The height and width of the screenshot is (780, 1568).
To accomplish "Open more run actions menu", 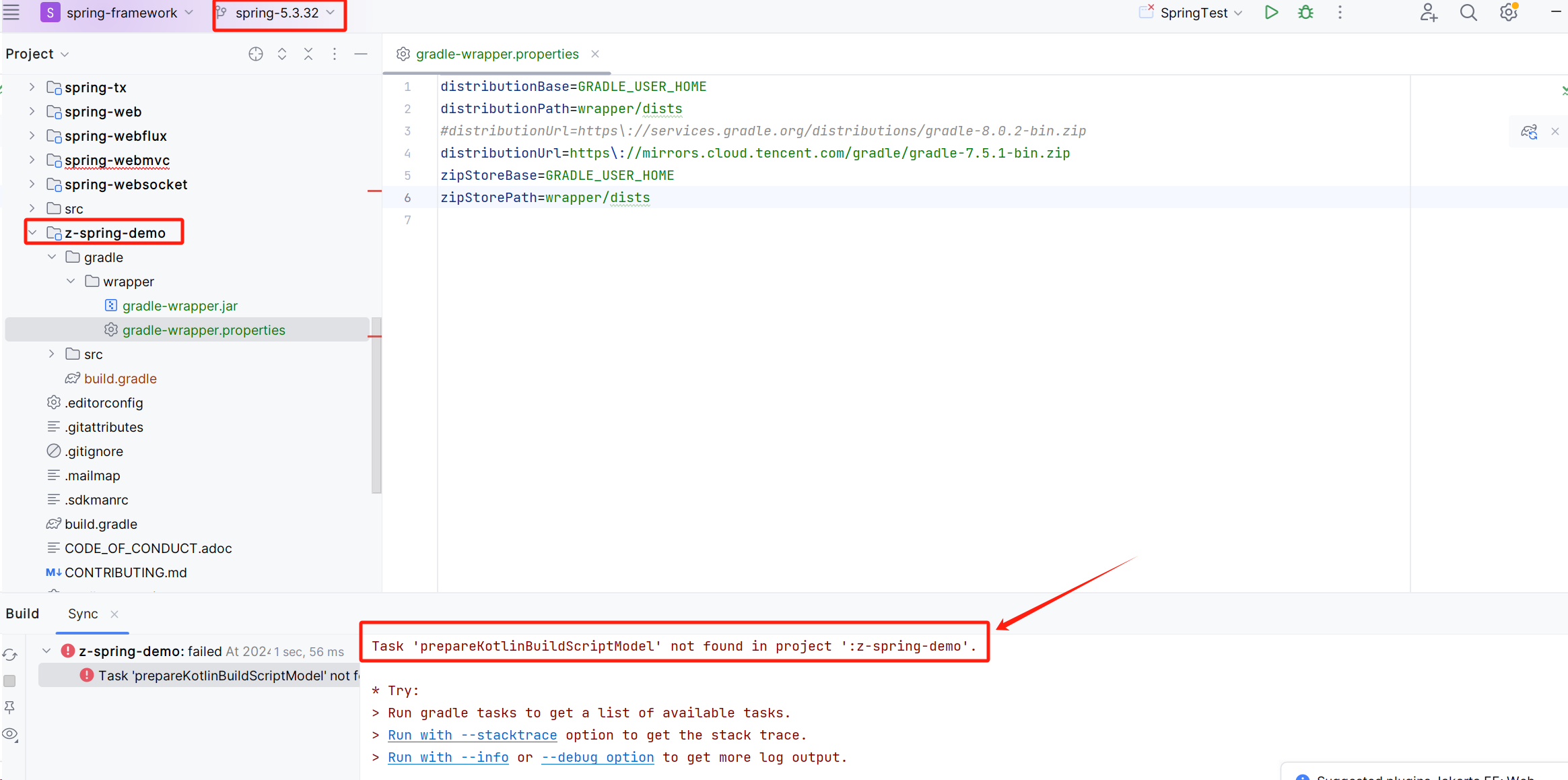I will [1340, 13].
